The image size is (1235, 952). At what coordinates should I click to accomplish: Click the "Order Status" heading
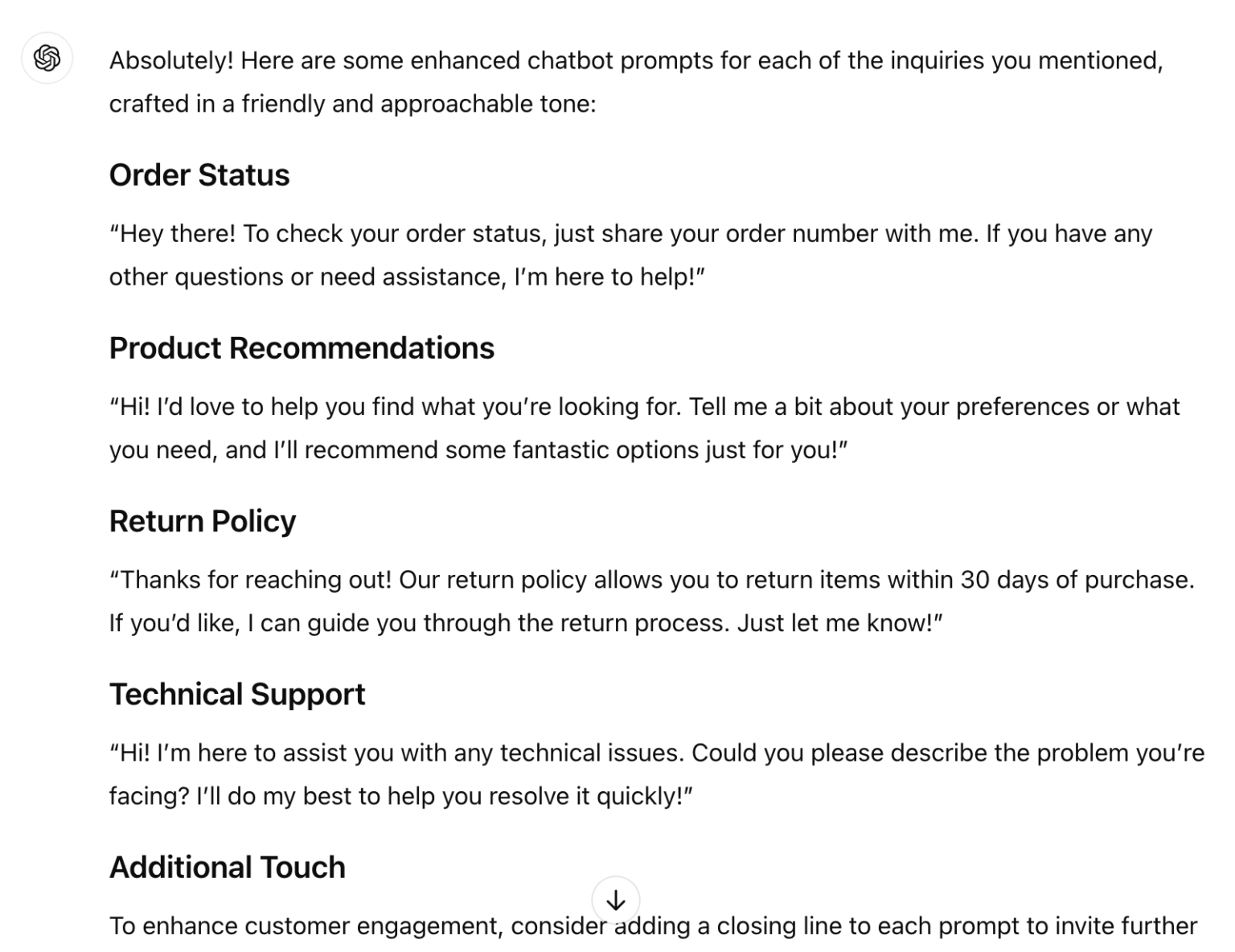click(199, 175)
